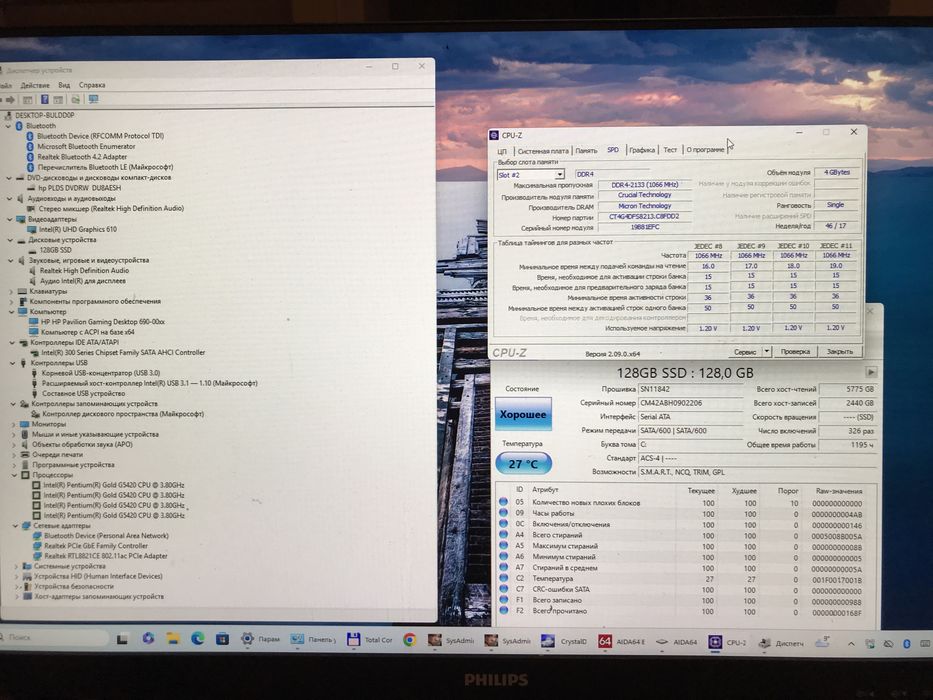Click the next-disk arrow button beside 128GB SSD title
This screenshot has width=933, height=700.
click(x=871, y=372)
